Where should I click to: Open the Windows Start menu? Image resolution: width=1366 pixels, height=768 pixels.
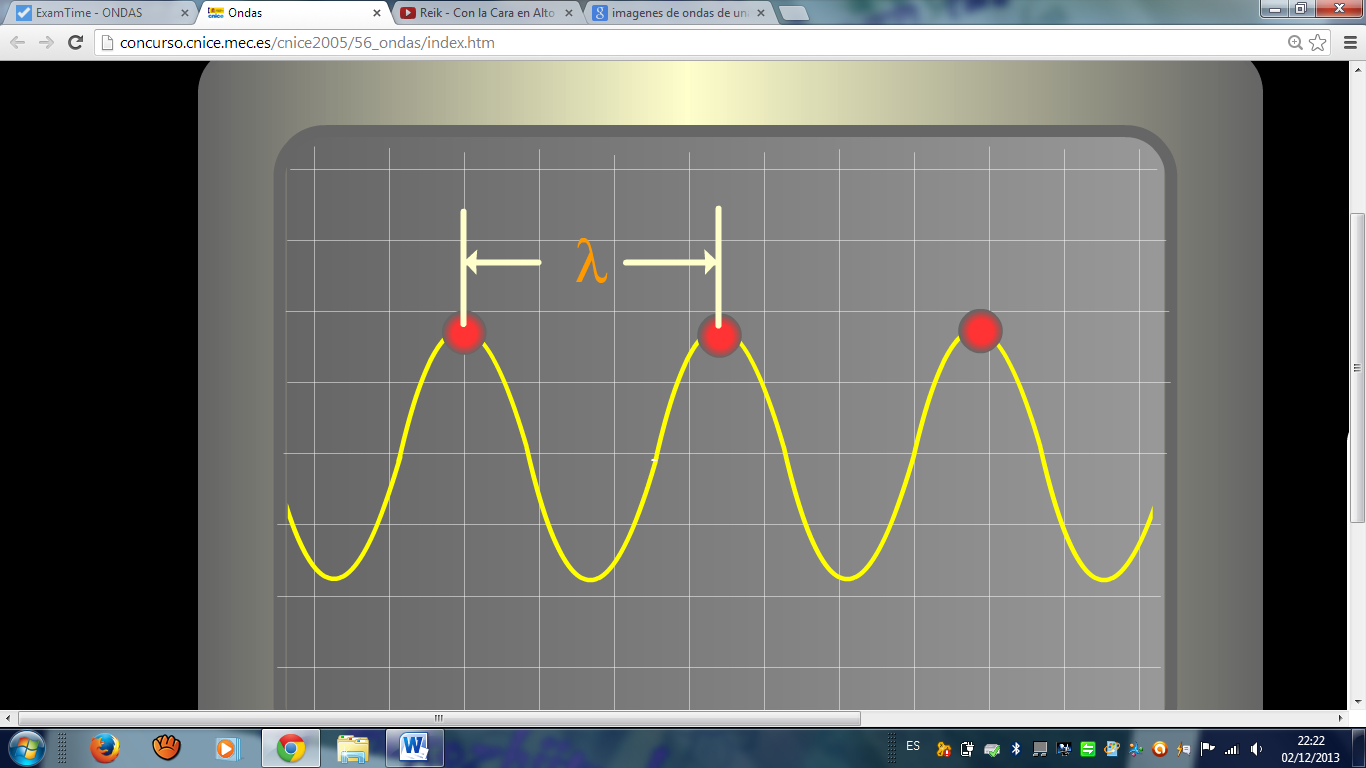pyautogui.click(x=25, y=748)
